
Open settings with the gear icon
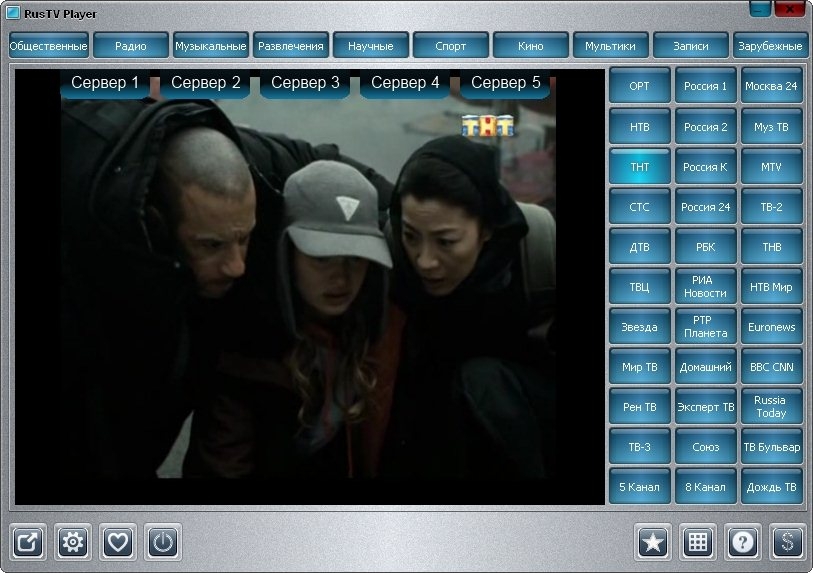coord(74,542)
